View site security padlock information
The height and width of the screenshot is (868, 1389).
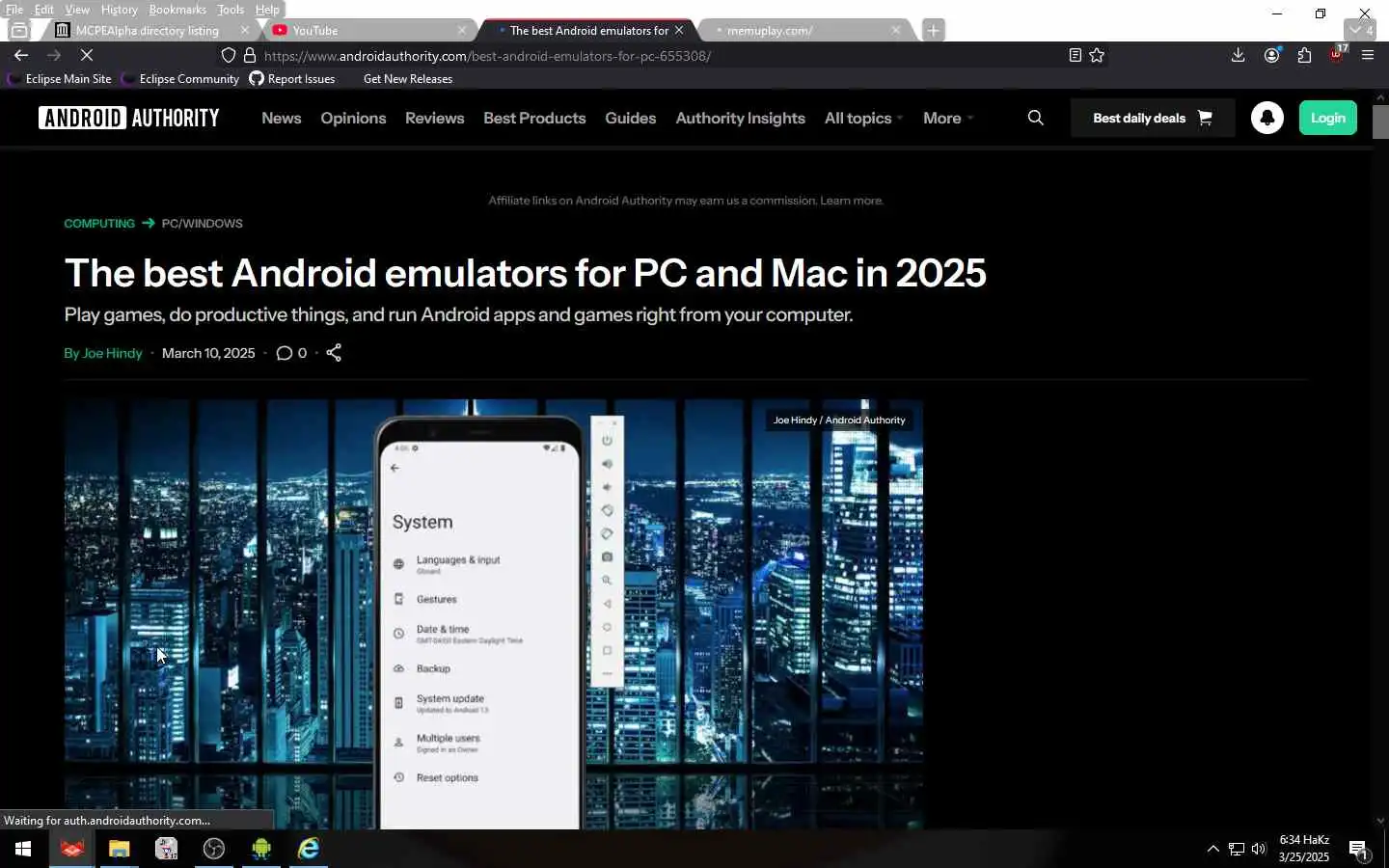(250, 55)
